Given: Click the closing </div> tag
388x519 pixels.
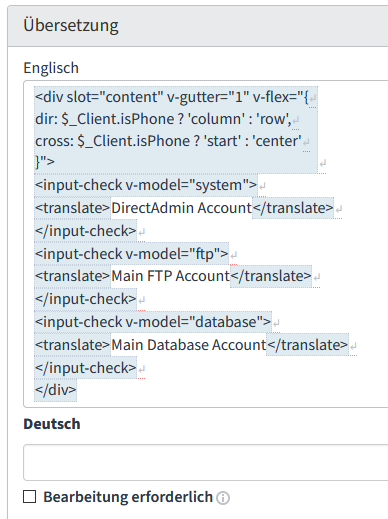Looking at the screenshot, I should coord(56,389).
